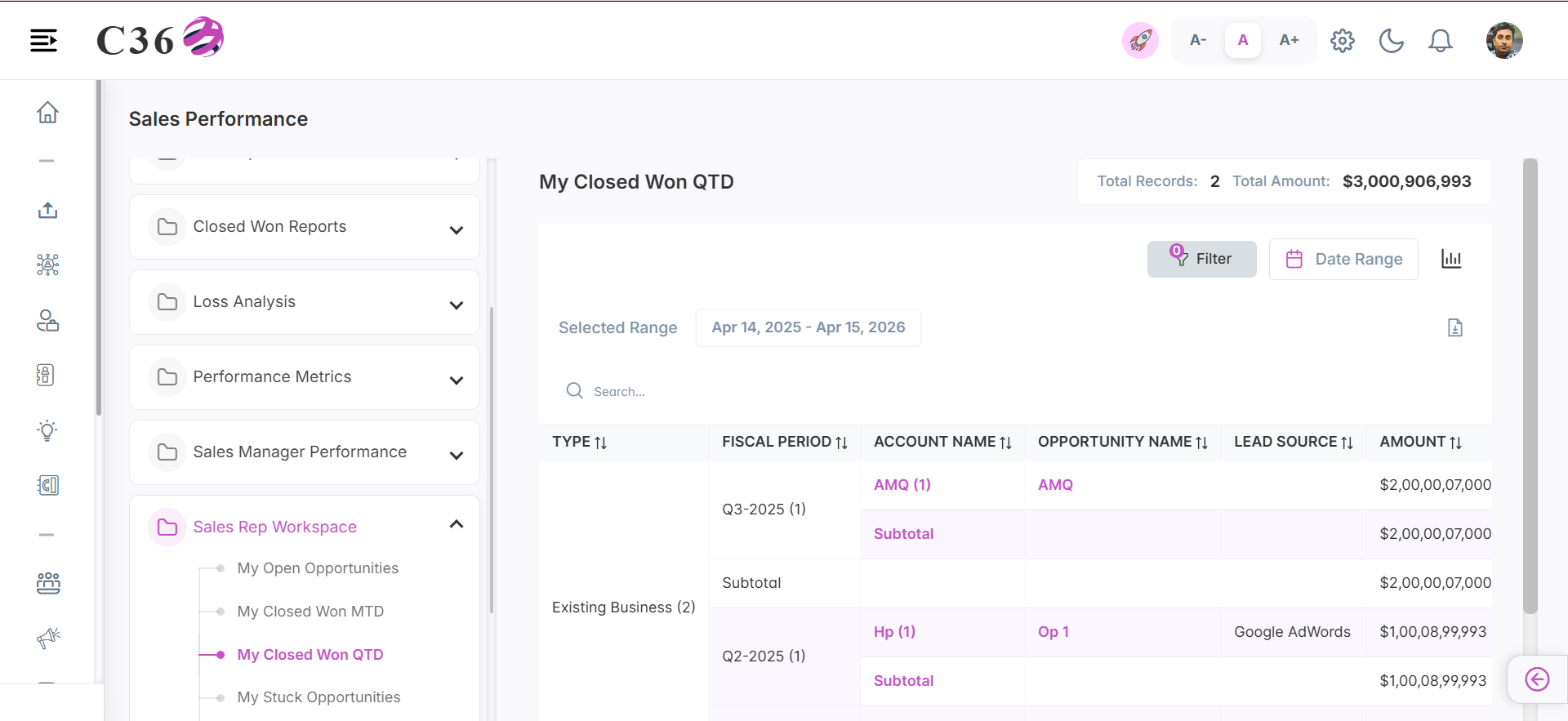Open the upload icon in sidebar

tap(47, 211)
